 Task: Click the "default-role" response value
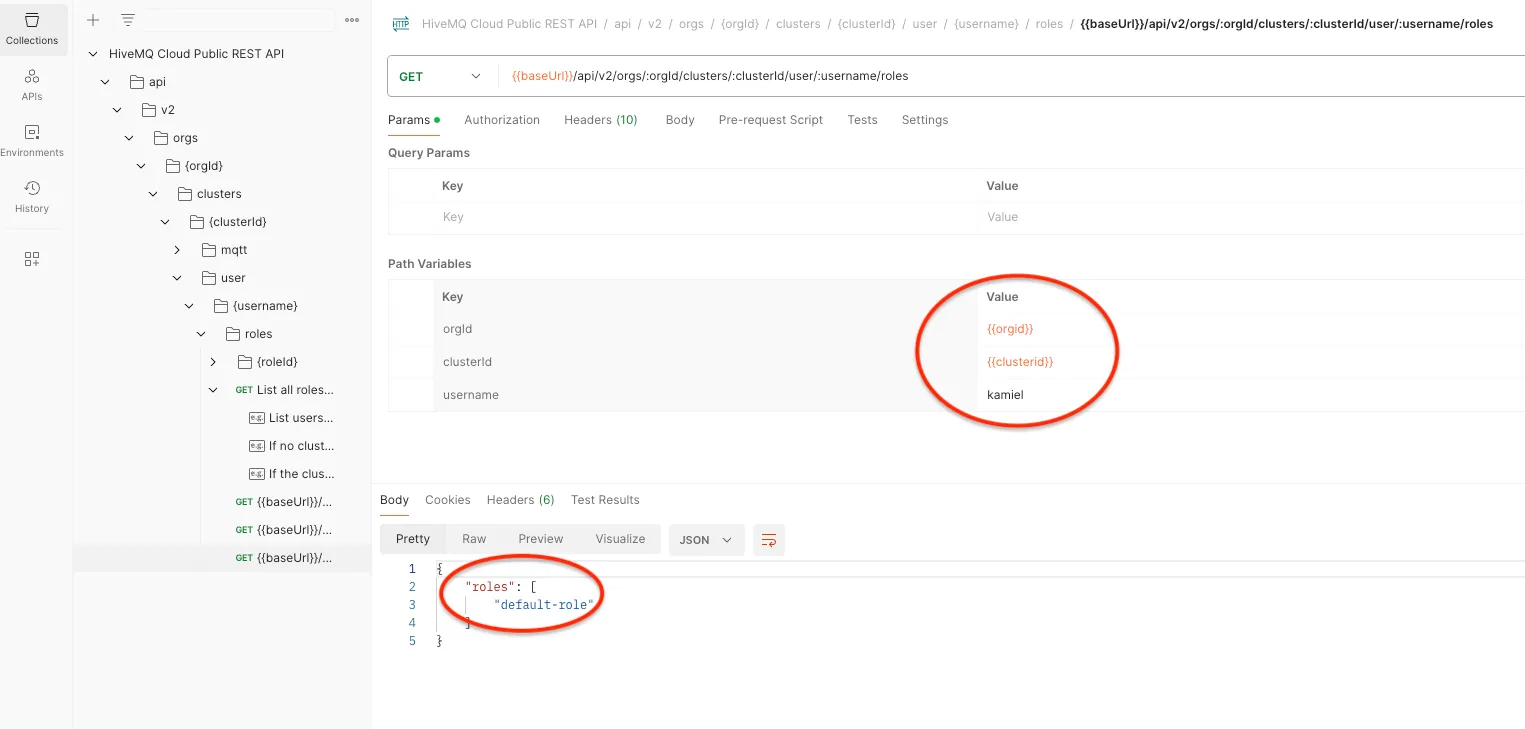click(x=543, y=605)
